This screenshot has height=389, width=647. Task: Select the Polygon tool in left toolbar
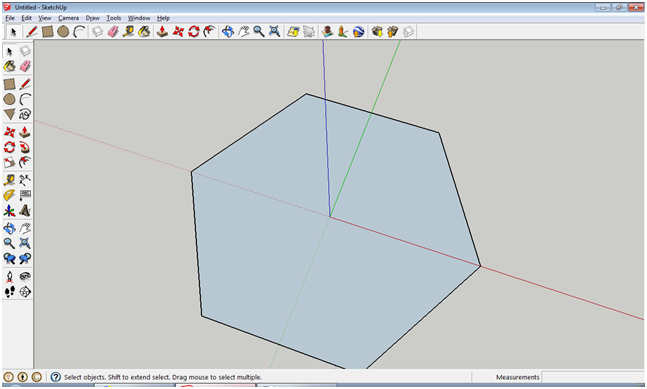[x=9, y=114]
